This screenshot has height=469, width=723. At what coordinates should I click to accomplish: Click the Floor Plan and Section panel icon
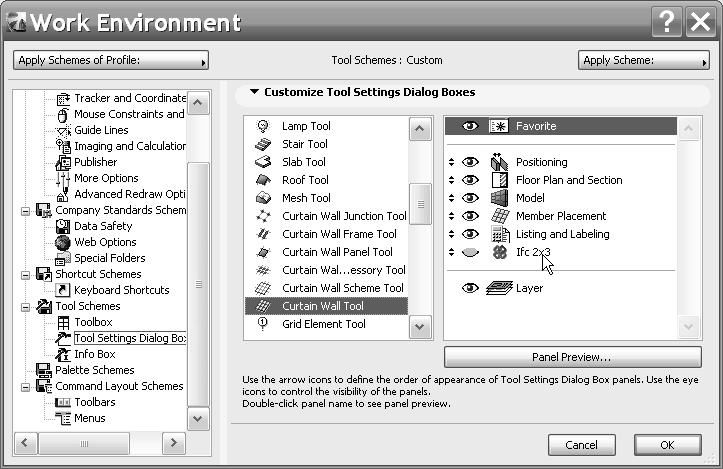pos(500,180)
